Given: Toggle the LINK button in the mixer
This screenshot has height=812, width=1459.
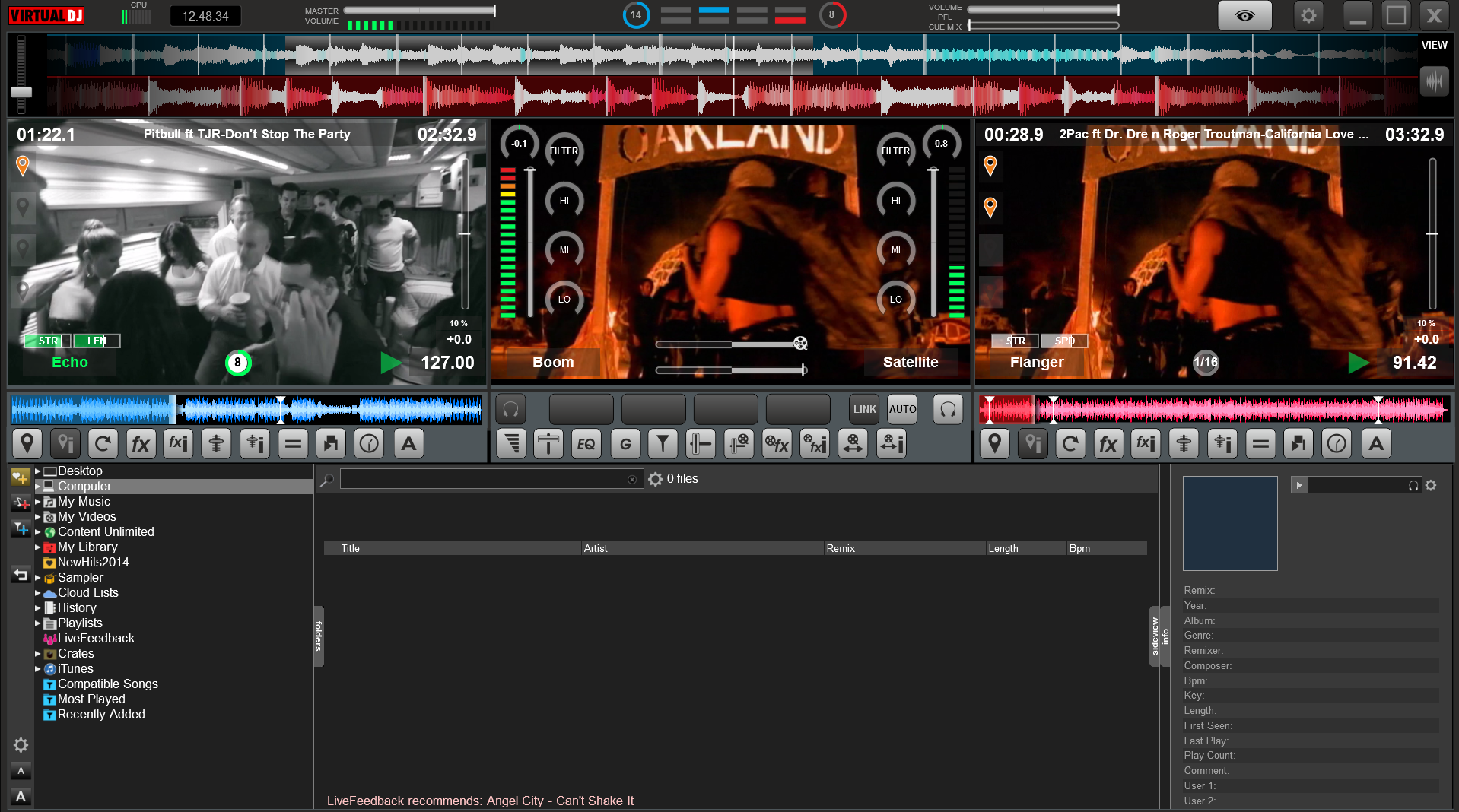Looking at the screenshot, I should pyautogui.click(x=865, y=409).
